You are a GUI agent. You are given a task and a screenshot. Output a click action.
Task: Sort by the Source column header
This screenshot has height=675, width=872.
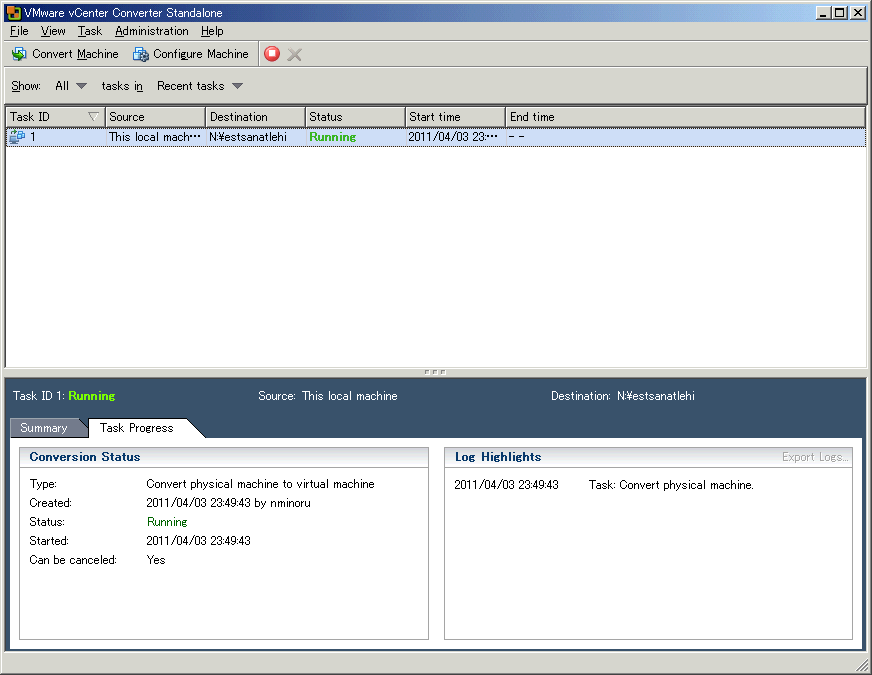[x=155, y=117]
